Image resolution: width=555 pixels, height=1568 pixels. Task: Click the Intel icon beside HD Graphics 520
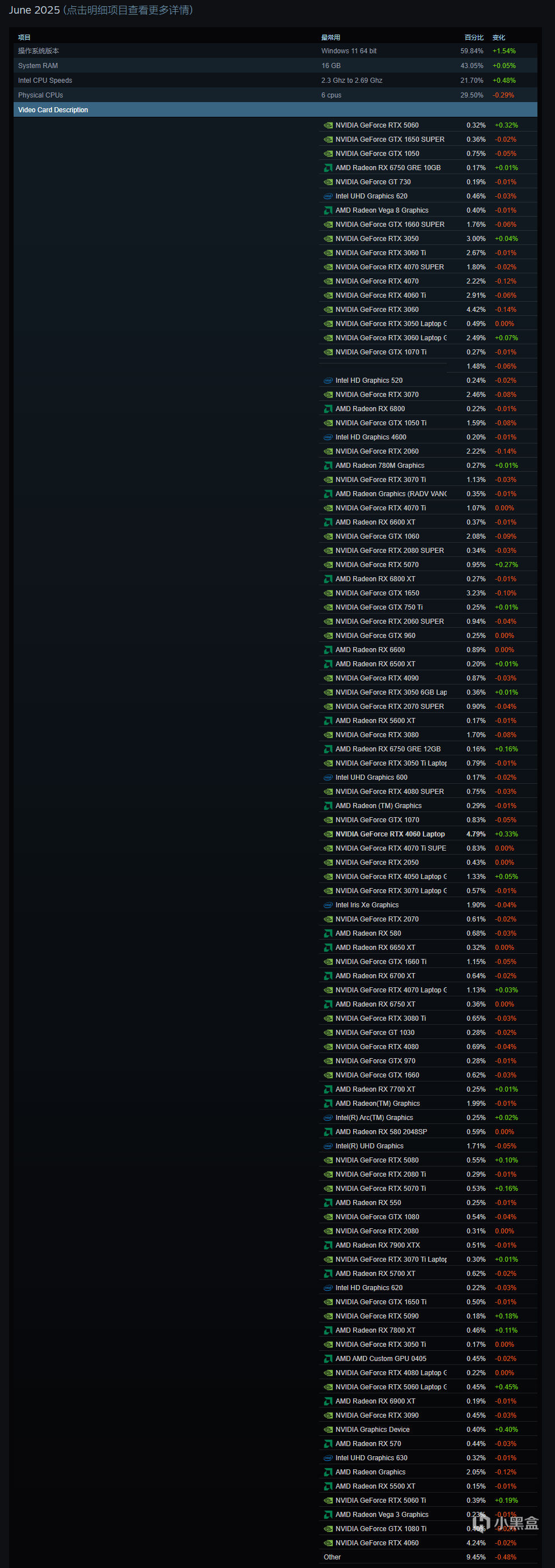point(328,381)
